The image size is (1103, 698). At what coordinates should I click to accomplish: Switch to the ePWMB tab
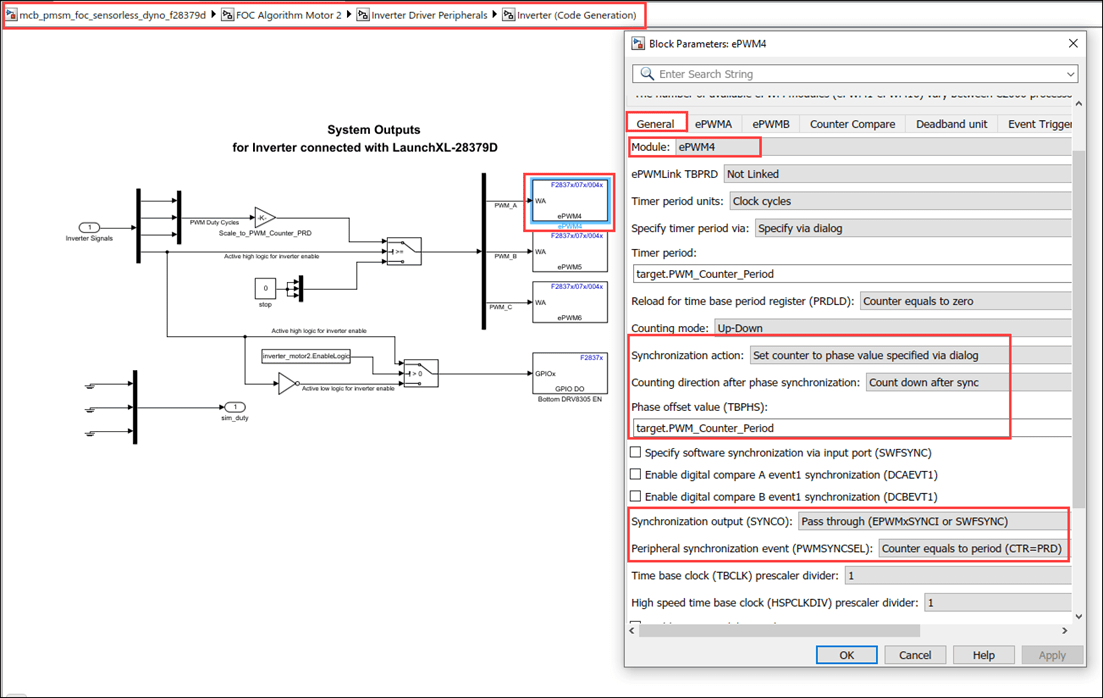click(x=771, y=124)
